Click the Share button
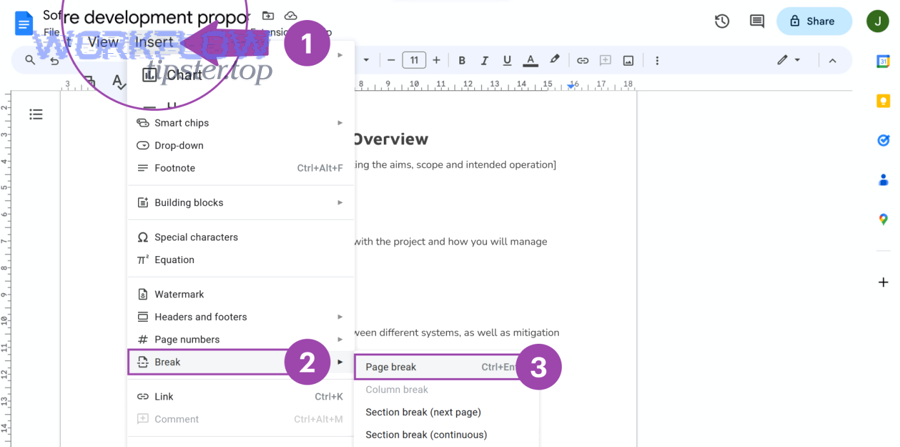 coord(814,21)
